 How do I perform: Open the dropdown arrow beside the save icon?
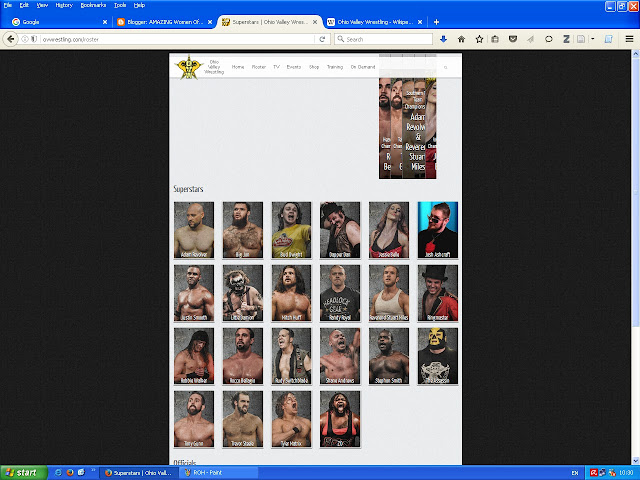click(592, 39)
